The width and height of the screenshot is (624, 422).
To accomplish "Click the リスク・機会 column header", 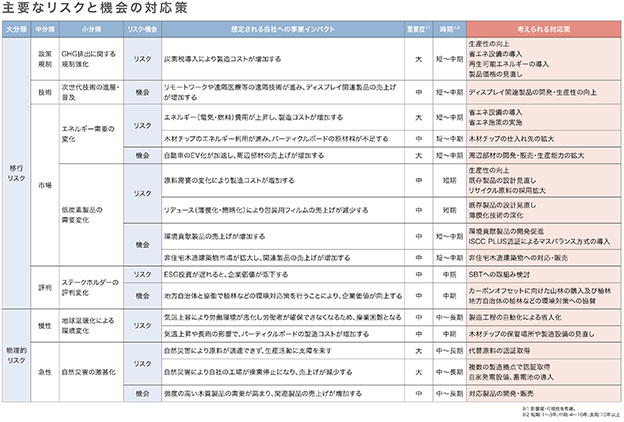I will click(x=142, y=29).
